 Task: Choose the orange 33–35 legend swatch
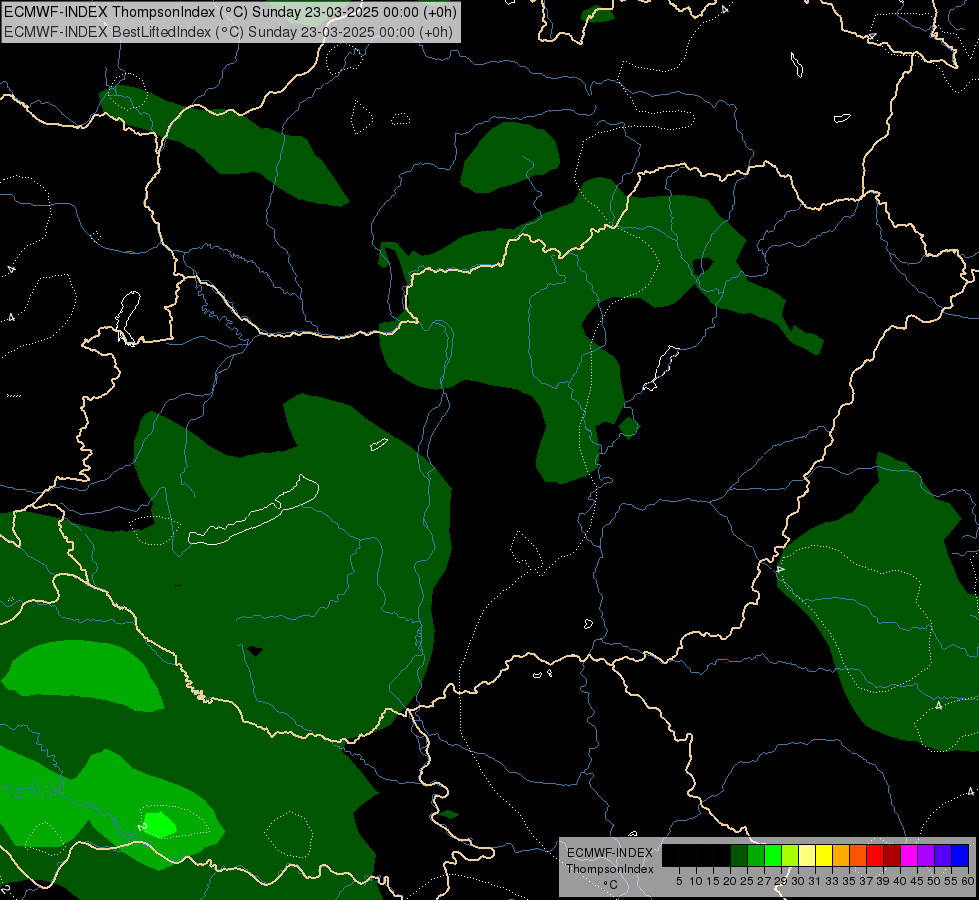841,855
